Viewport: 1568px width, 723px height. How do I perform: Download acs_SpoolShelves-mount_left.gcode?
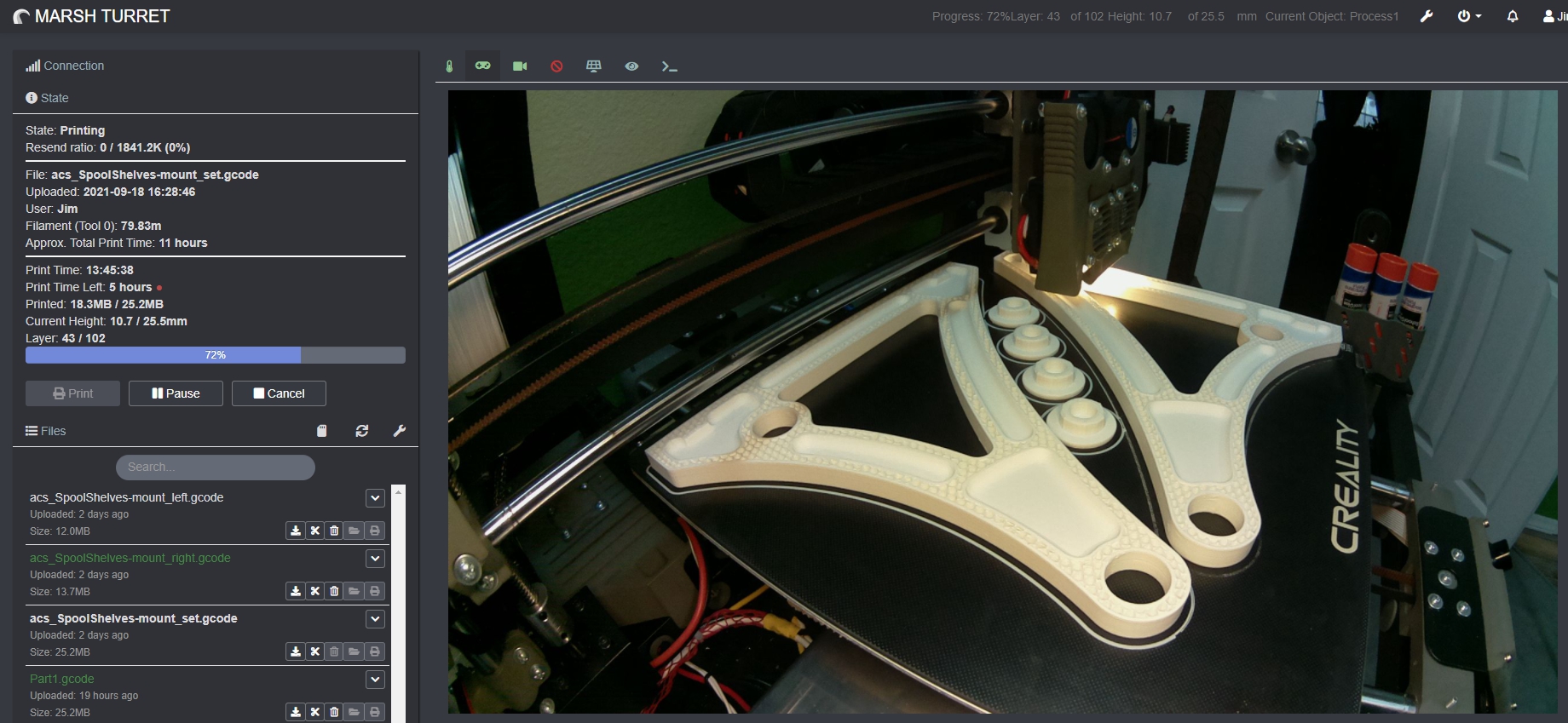295,531
